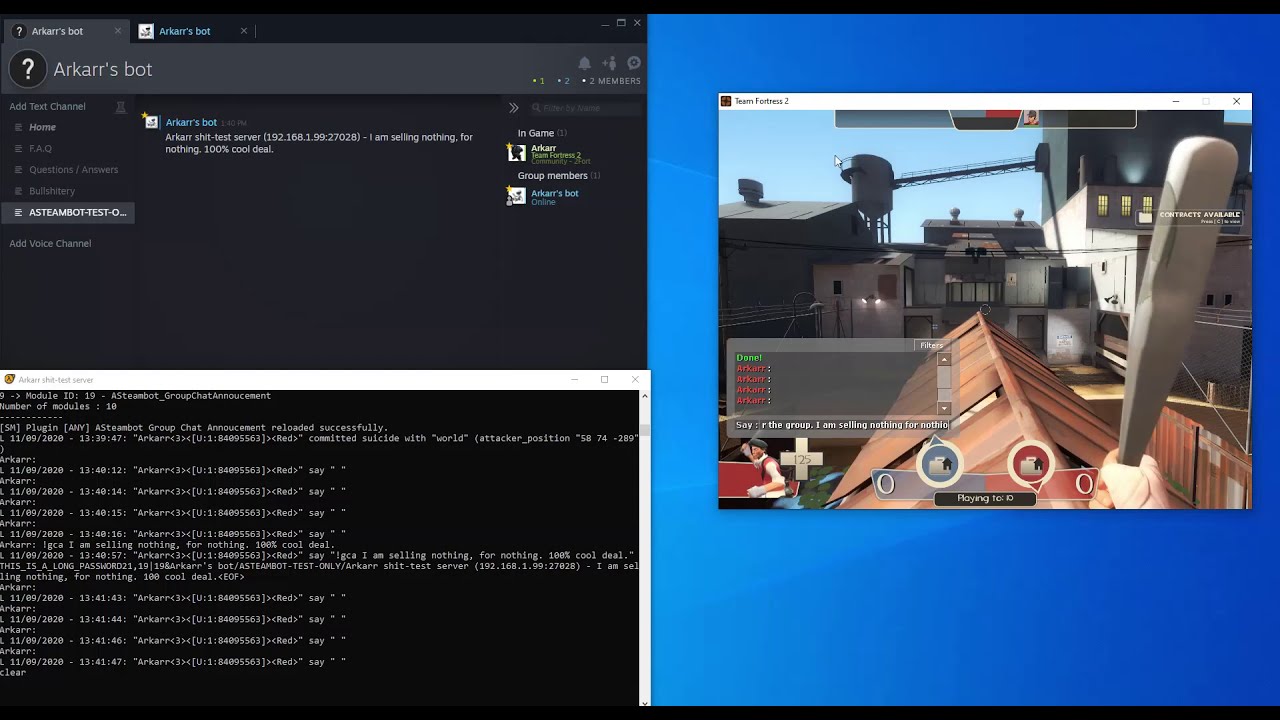The image size is (1280, 720).
Task: Click the green Done! line in TF2 chat
Action: pos(749,358)
